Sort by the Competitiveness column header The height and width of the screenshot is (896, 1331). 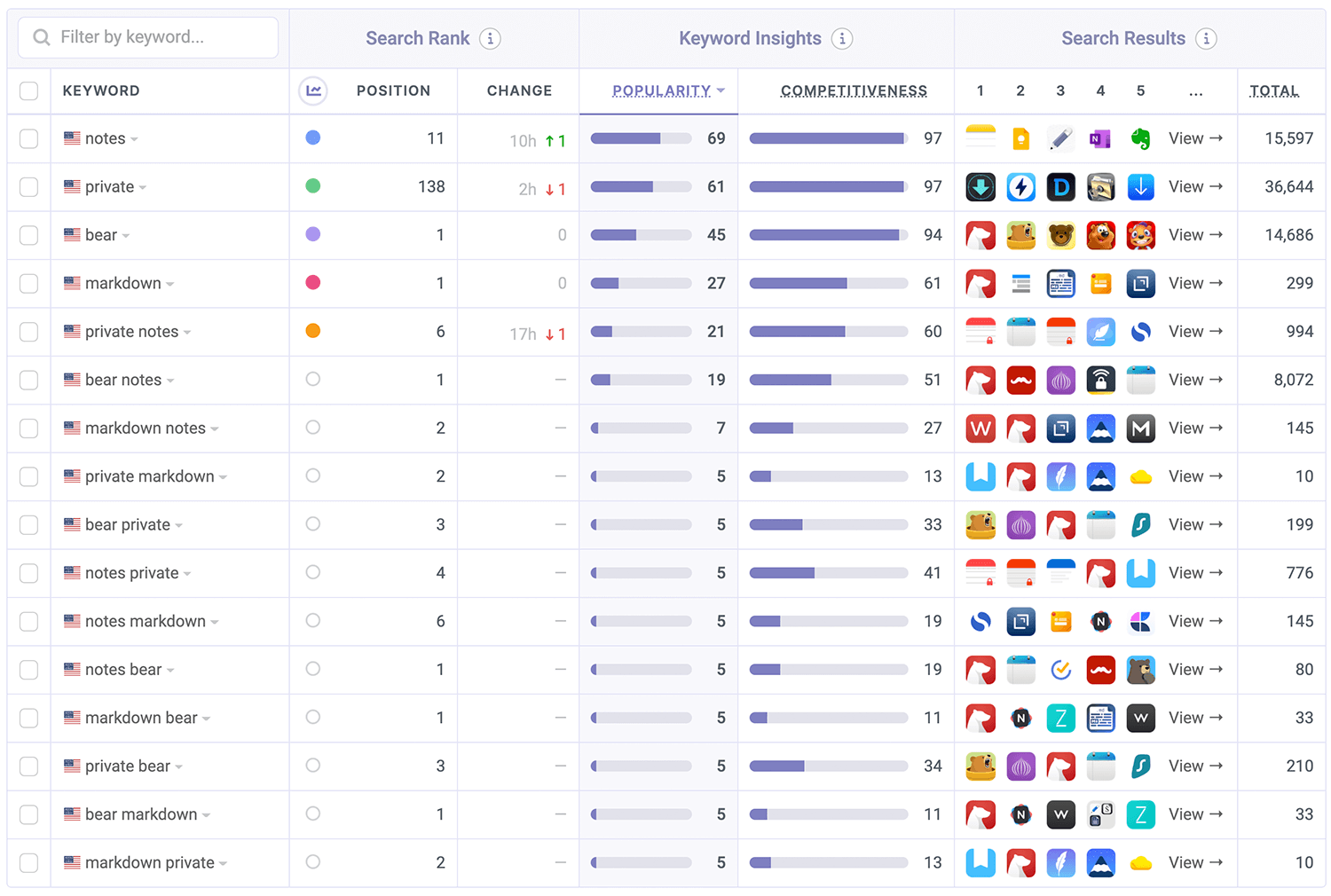(854, 90)
